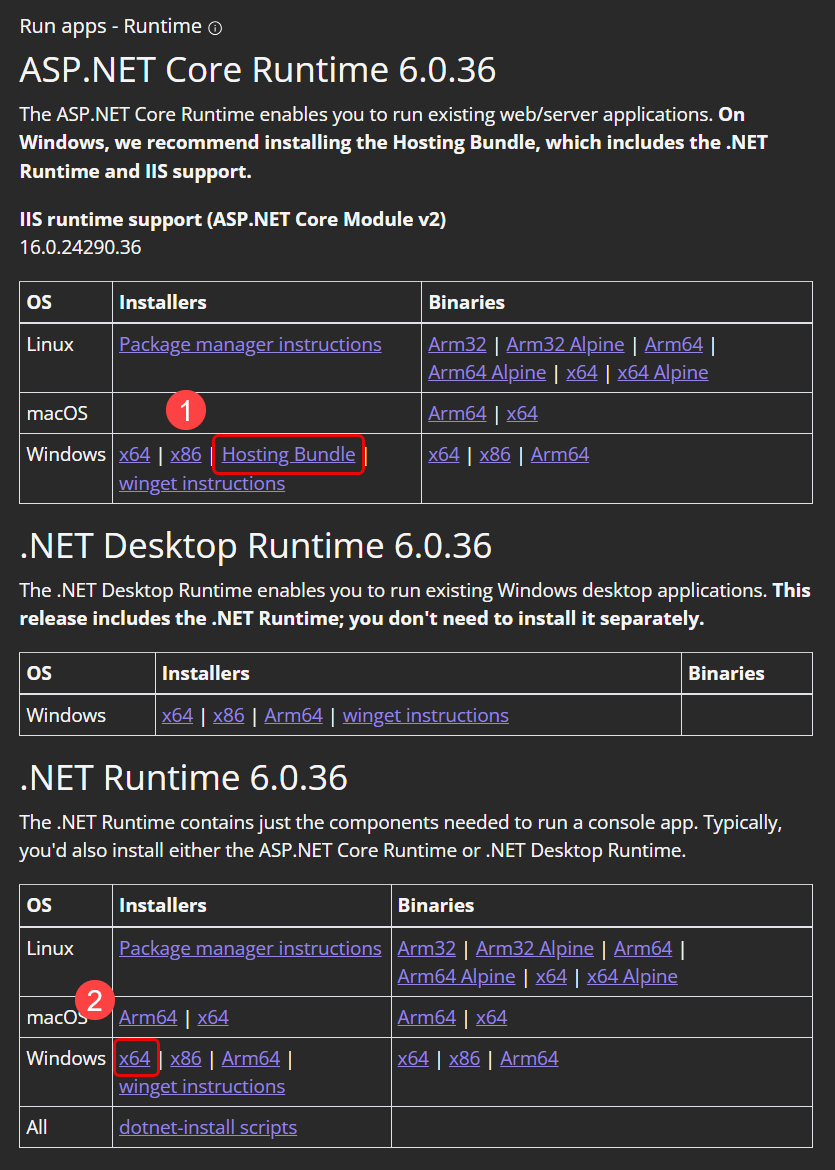The width and height of the screenshot is (835, 1170).
Task: Download the Linux x64 Alpine .NET Runtime binary
Action: pos(631,976)
